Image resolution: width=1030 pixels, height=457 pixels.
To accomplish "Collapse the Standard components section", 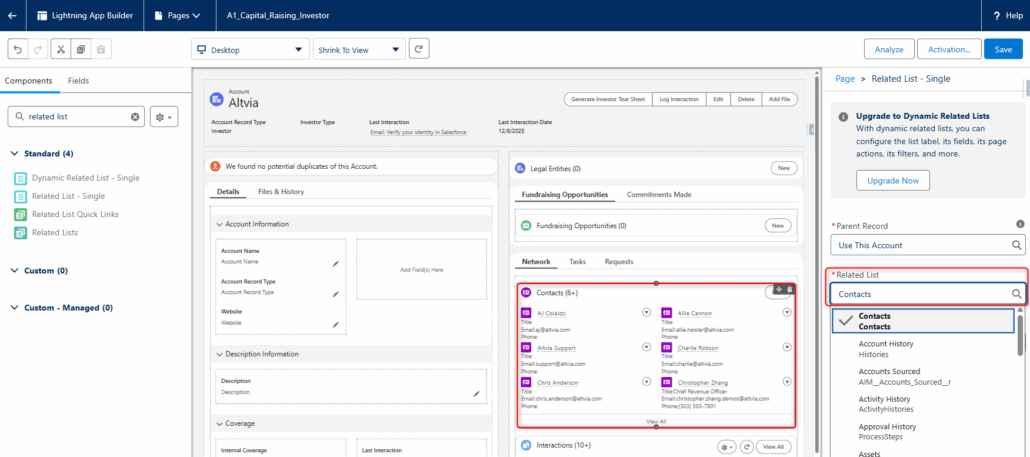I will pos(14,154).
